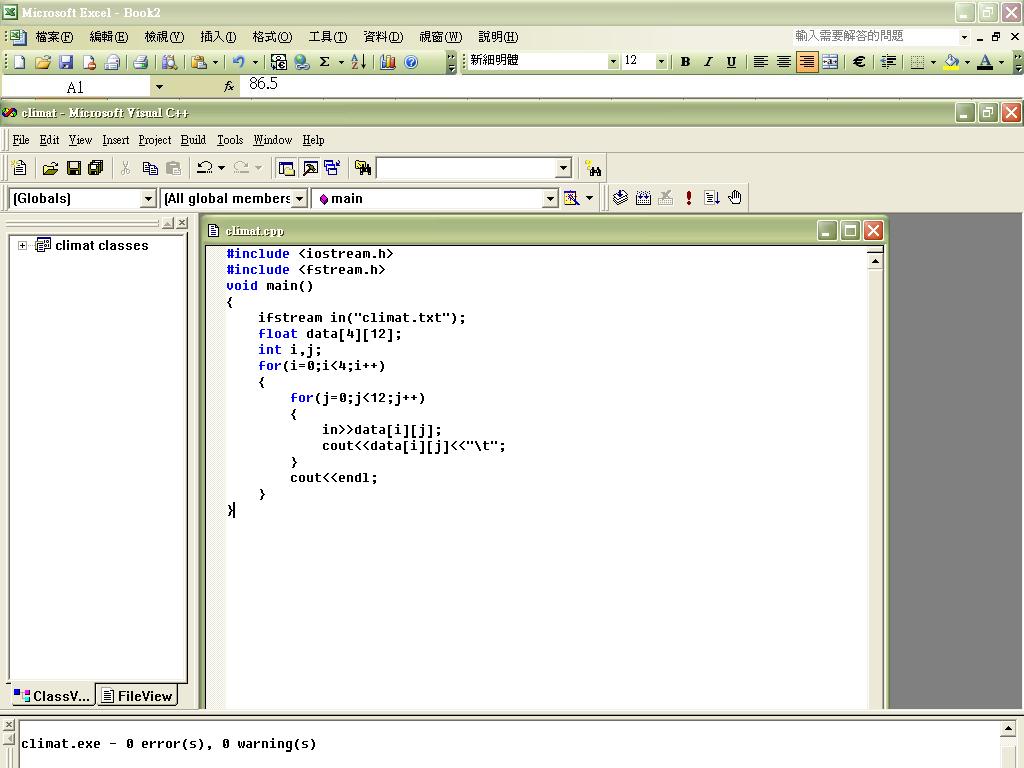Click the Compile icon in build toolbar

coord(620,198)
